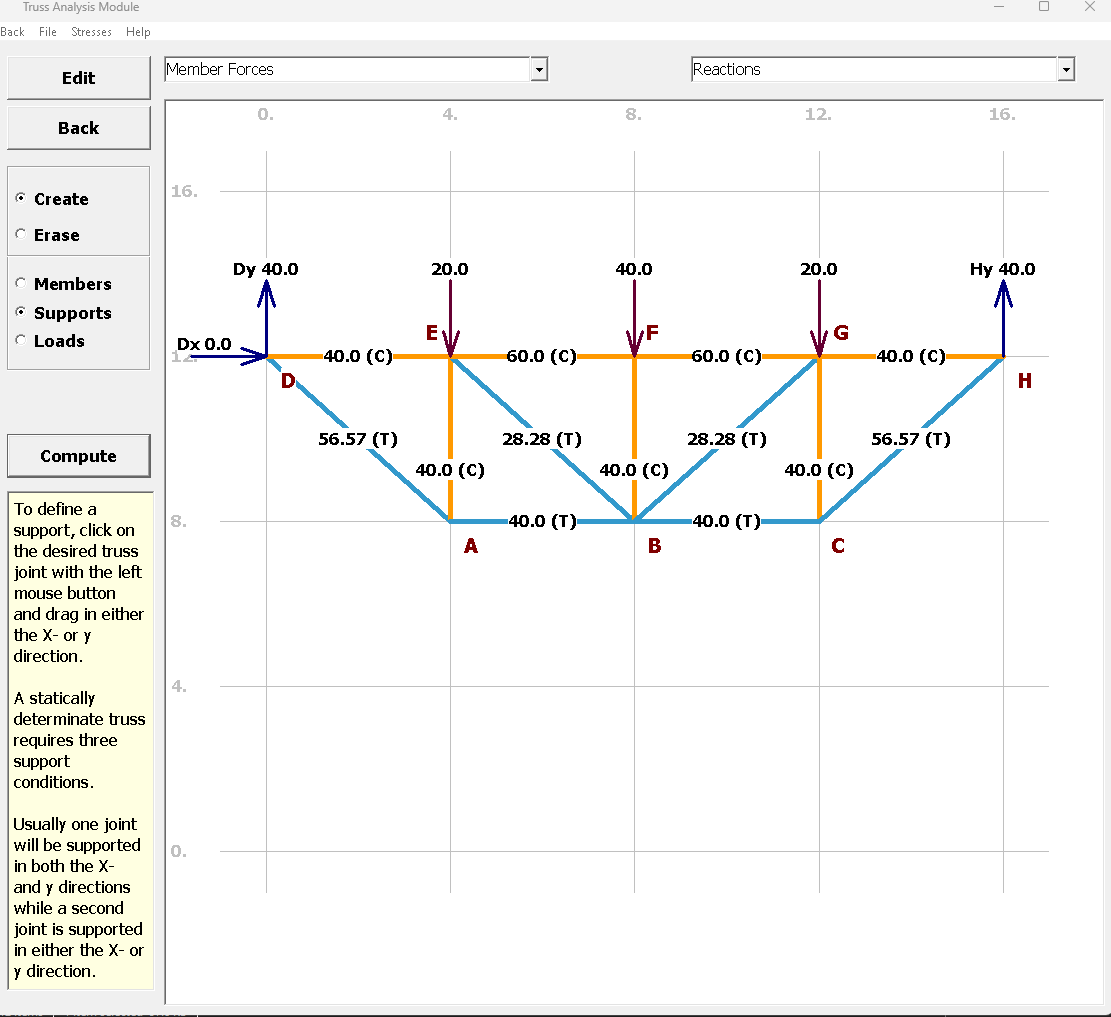Viewport: 1111px width, 1017px height.
Task: Click vertical EA force label 40.0 (C)
Action: [x=450, y=470]
